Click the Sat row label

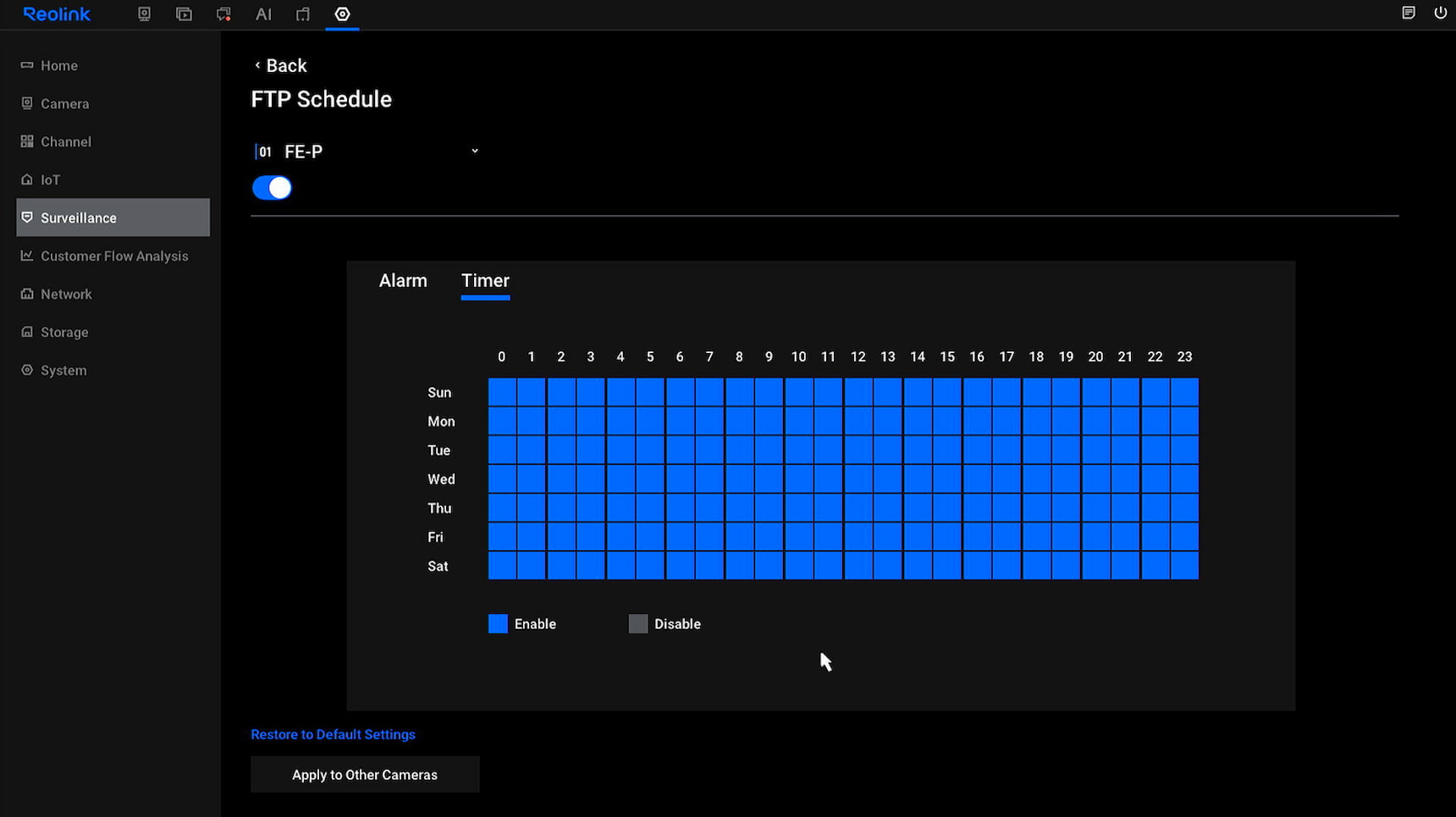[x=438, y=566]
